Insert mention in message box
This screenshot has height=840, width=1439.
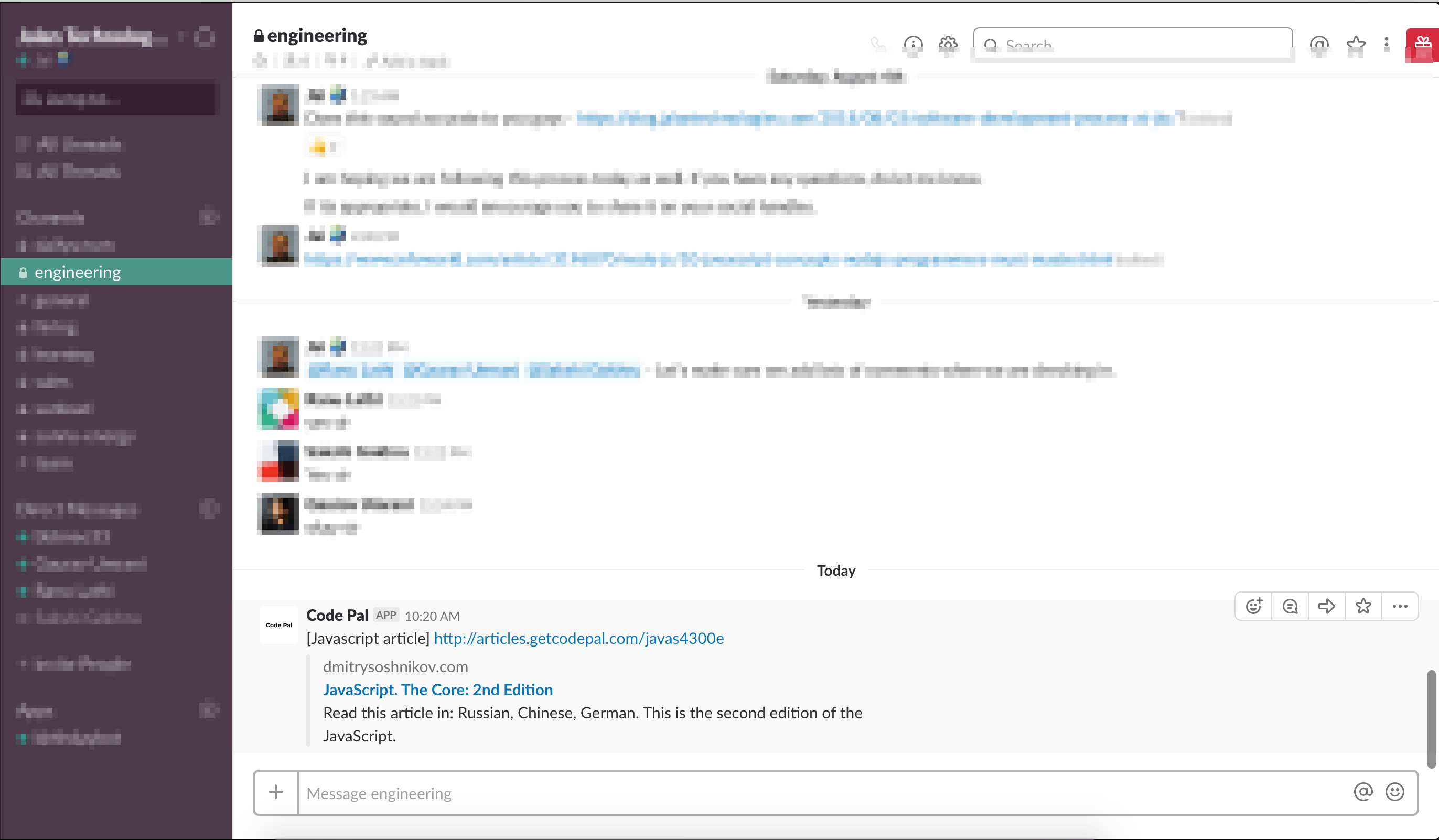1363,792
